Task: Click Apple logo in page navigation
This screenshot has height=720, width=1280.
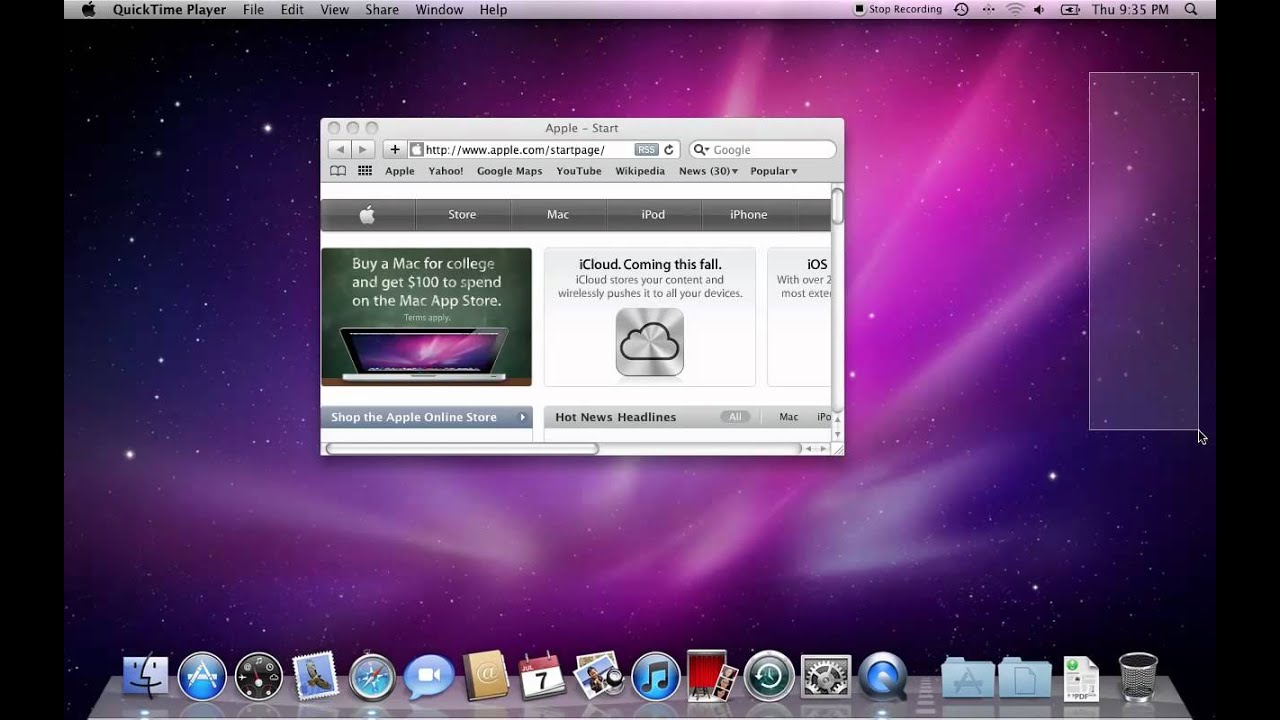Action: click(x=367, y=214)
